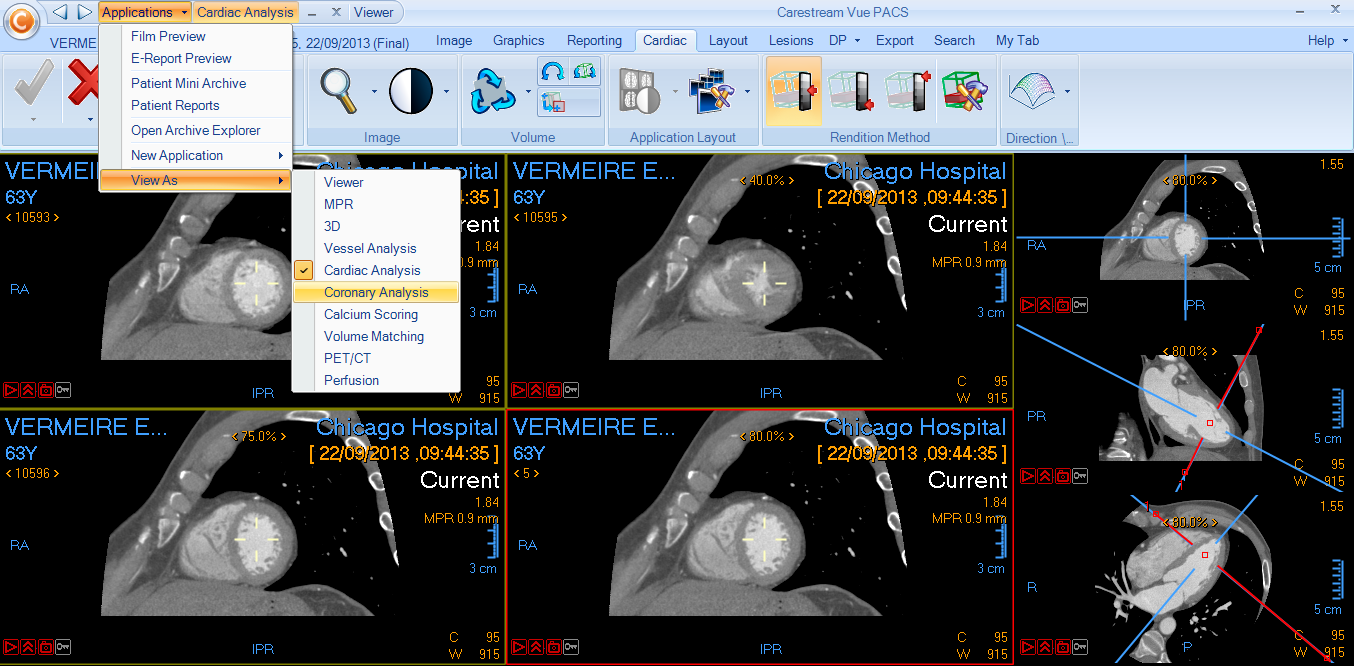Switch to the Graphics ribbon tab
This screenshot has height=666, width=1354.
(519, 40)
